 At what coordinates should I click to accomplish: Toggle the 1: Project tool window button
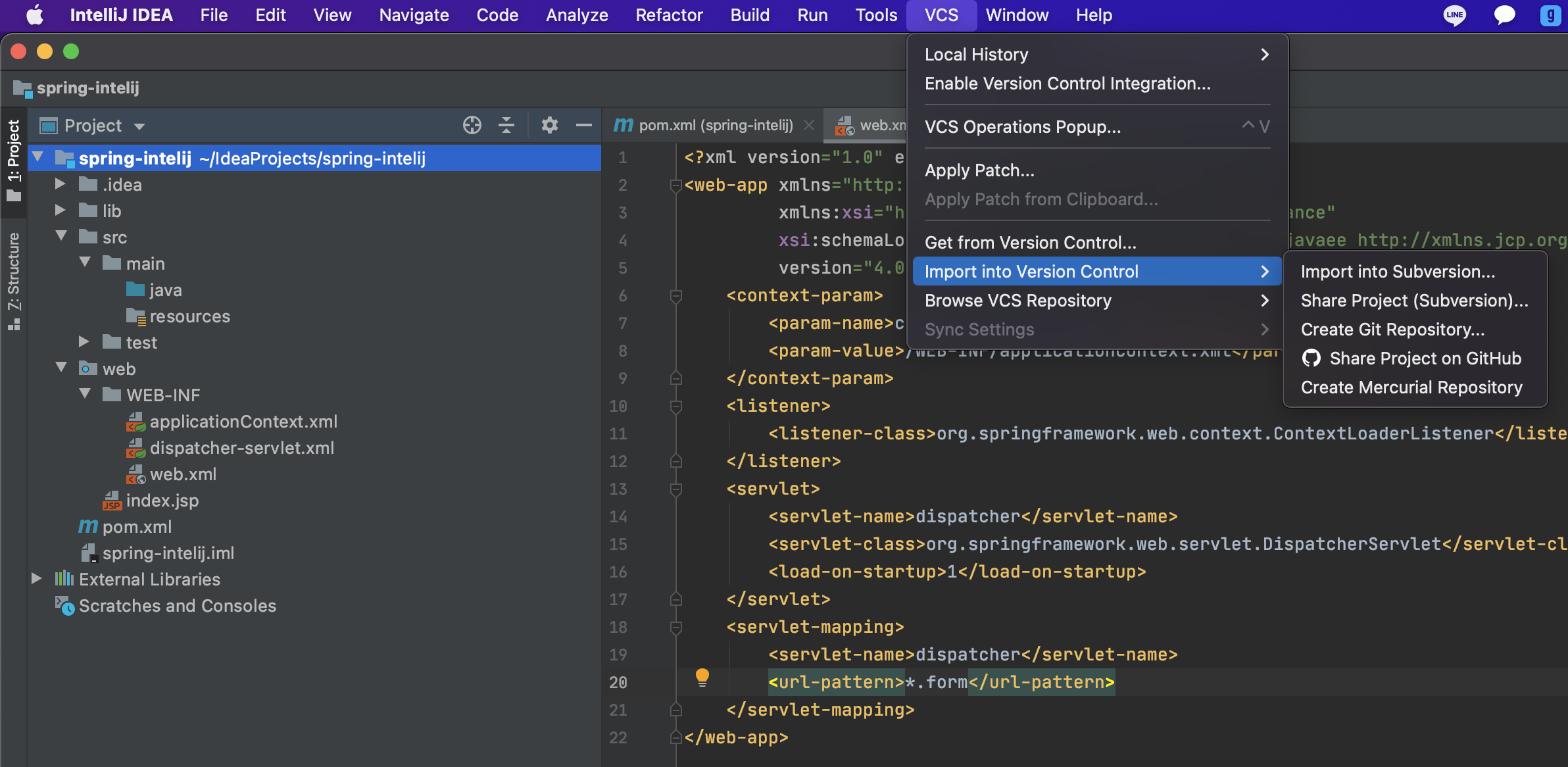point(13,161)
